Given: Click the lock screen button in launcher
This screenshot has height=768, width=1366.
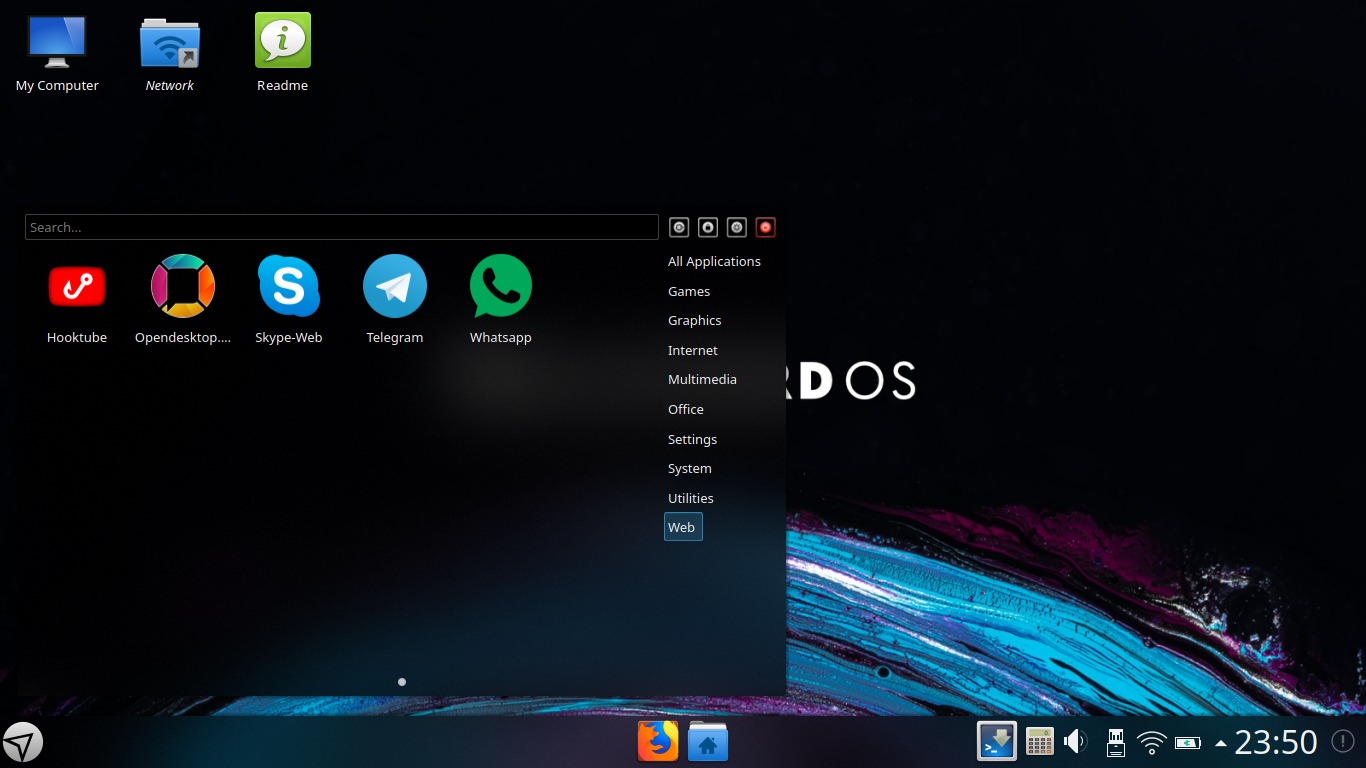Looking at the screenshot, I should tap(708, 228).
